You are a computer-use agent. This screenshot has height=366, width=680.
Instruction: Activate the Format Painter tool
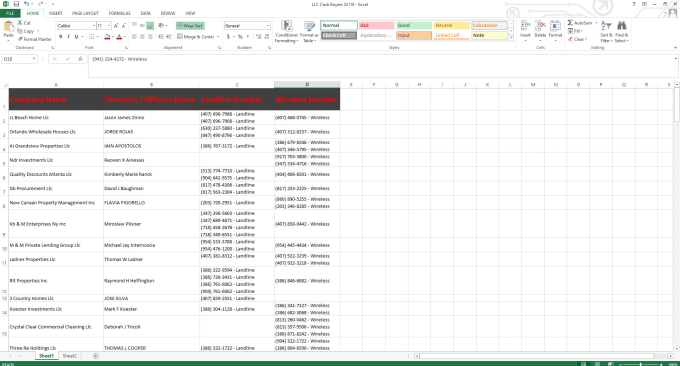click(34, 39)
